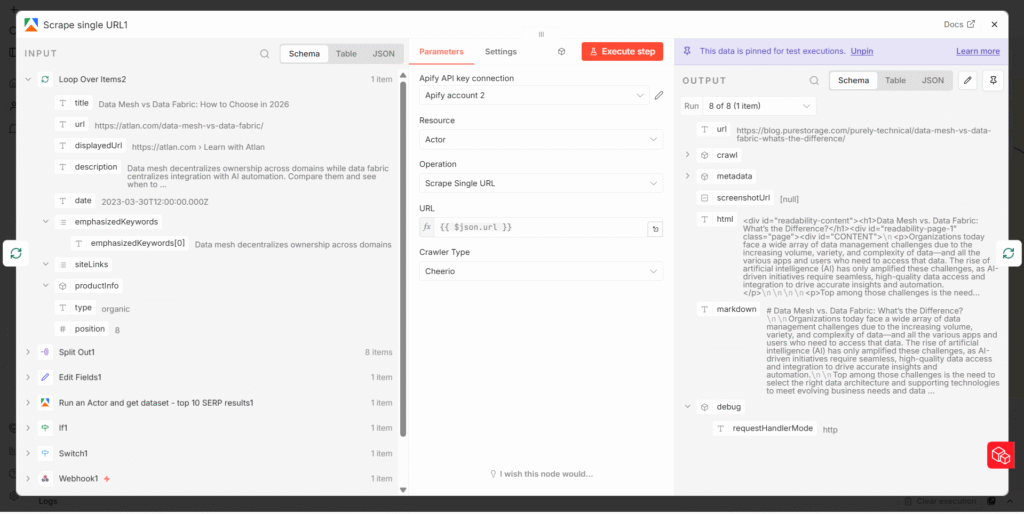This screenshot has height=514, width=1024.
Task: Expand the metadata field in output
Action: tap(687, 176)
